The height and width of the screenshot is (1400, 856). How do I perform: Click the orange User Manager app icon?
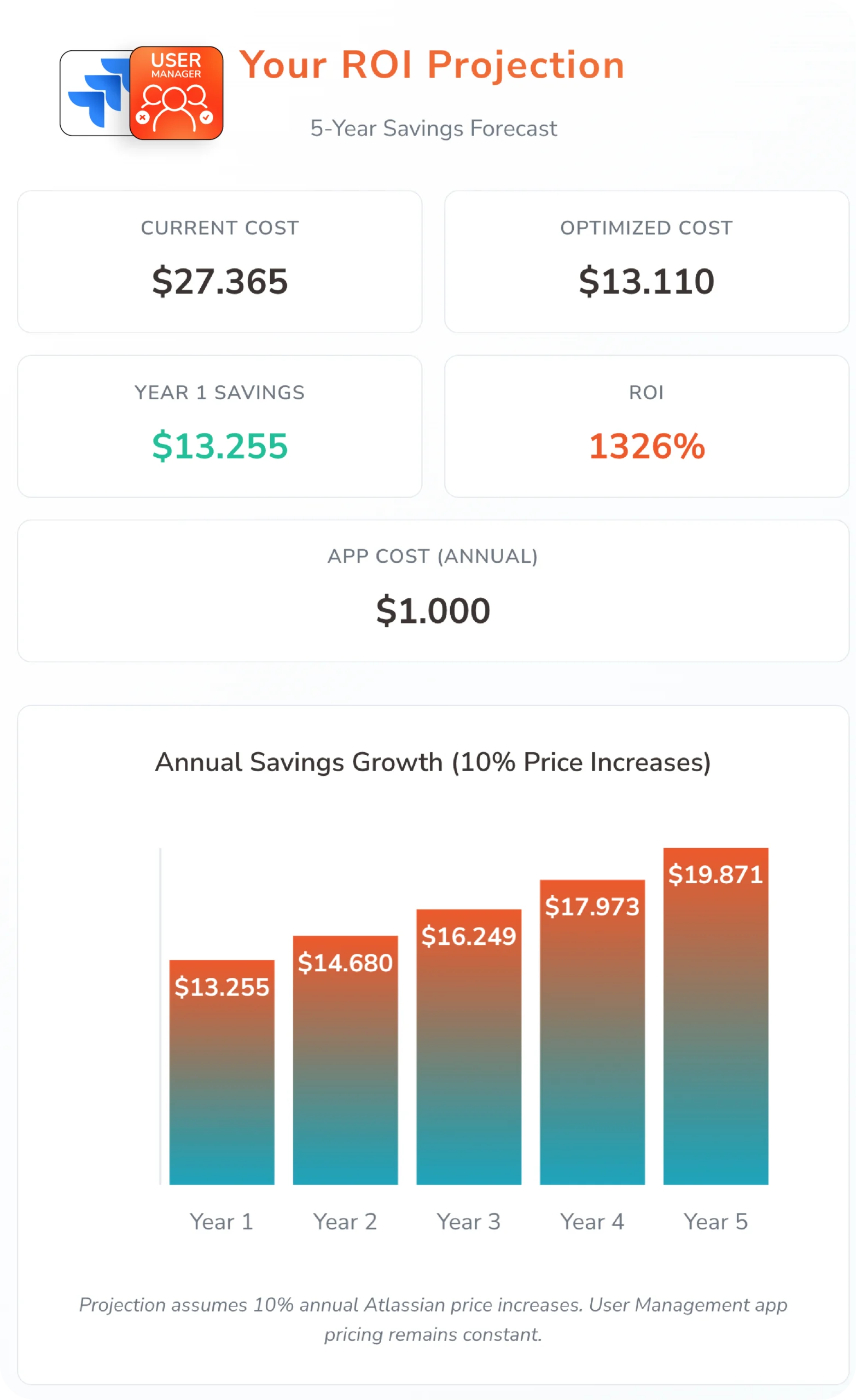pyautogui.click(x=176, y=93)
